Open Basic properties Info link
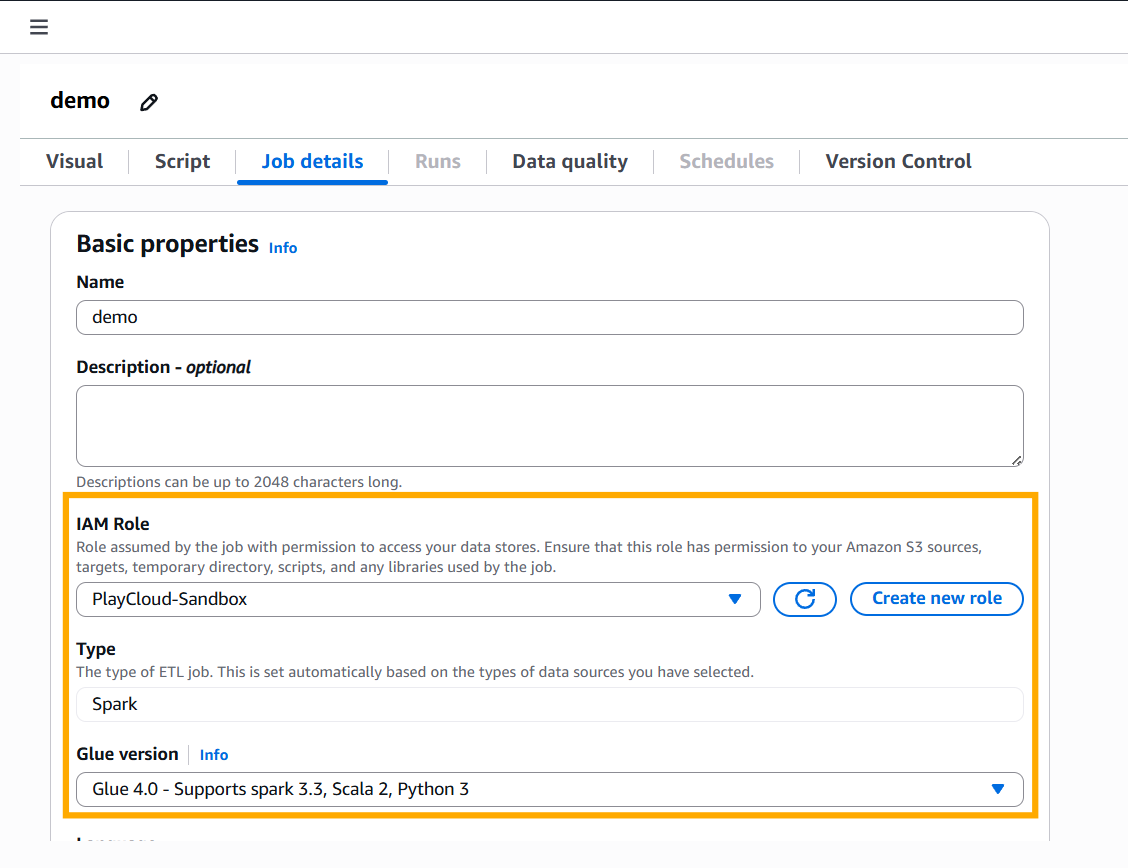This screenshot has width=1128, height=868. [x=283, y=248]
